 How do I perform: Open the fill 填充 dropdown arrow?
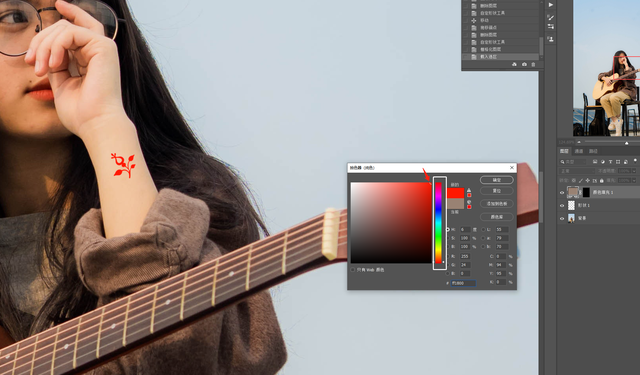click(x=634, y=180)
